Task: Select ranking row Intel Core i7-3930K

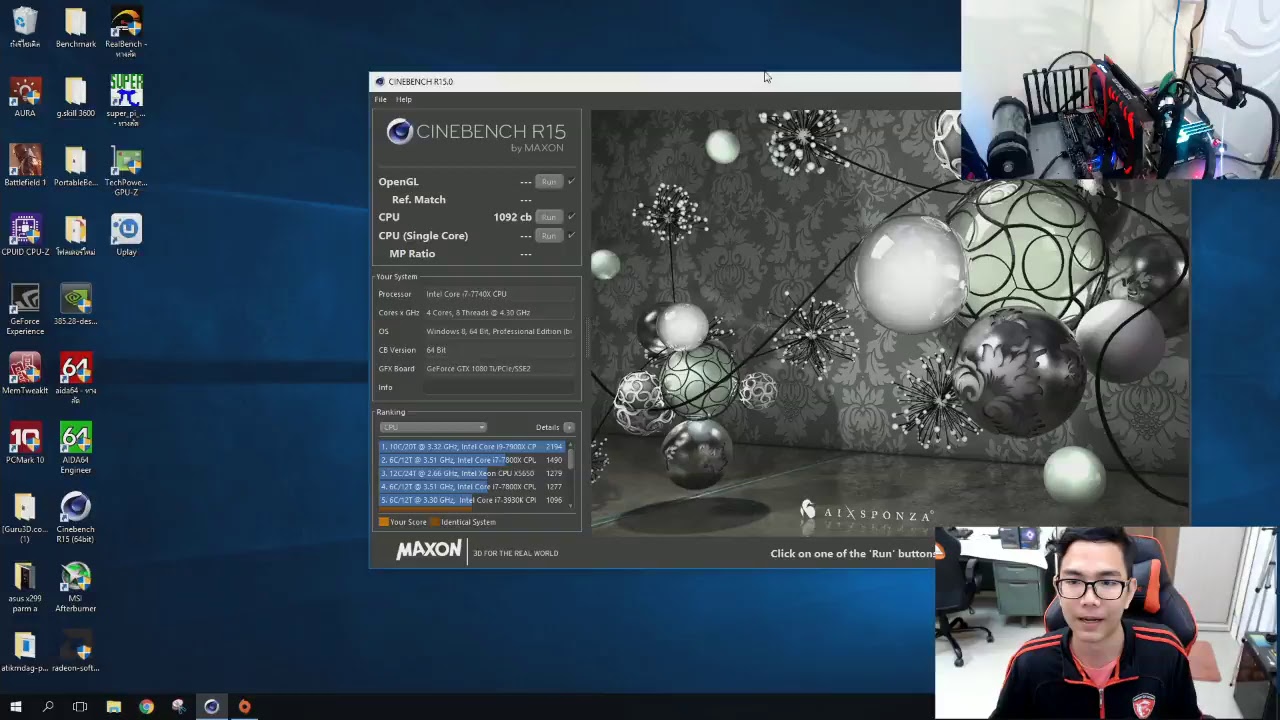Action: pyautogui.click(x=472, y=500)
